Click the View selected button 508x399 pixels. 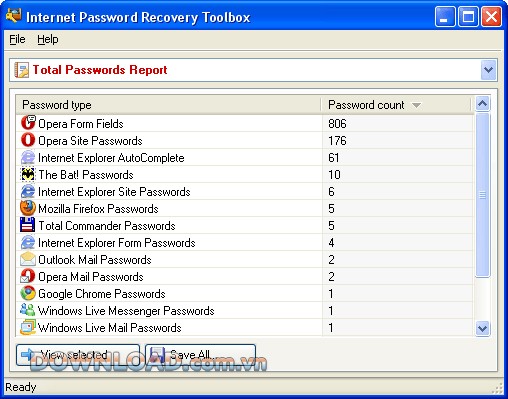tap(78, 355)
